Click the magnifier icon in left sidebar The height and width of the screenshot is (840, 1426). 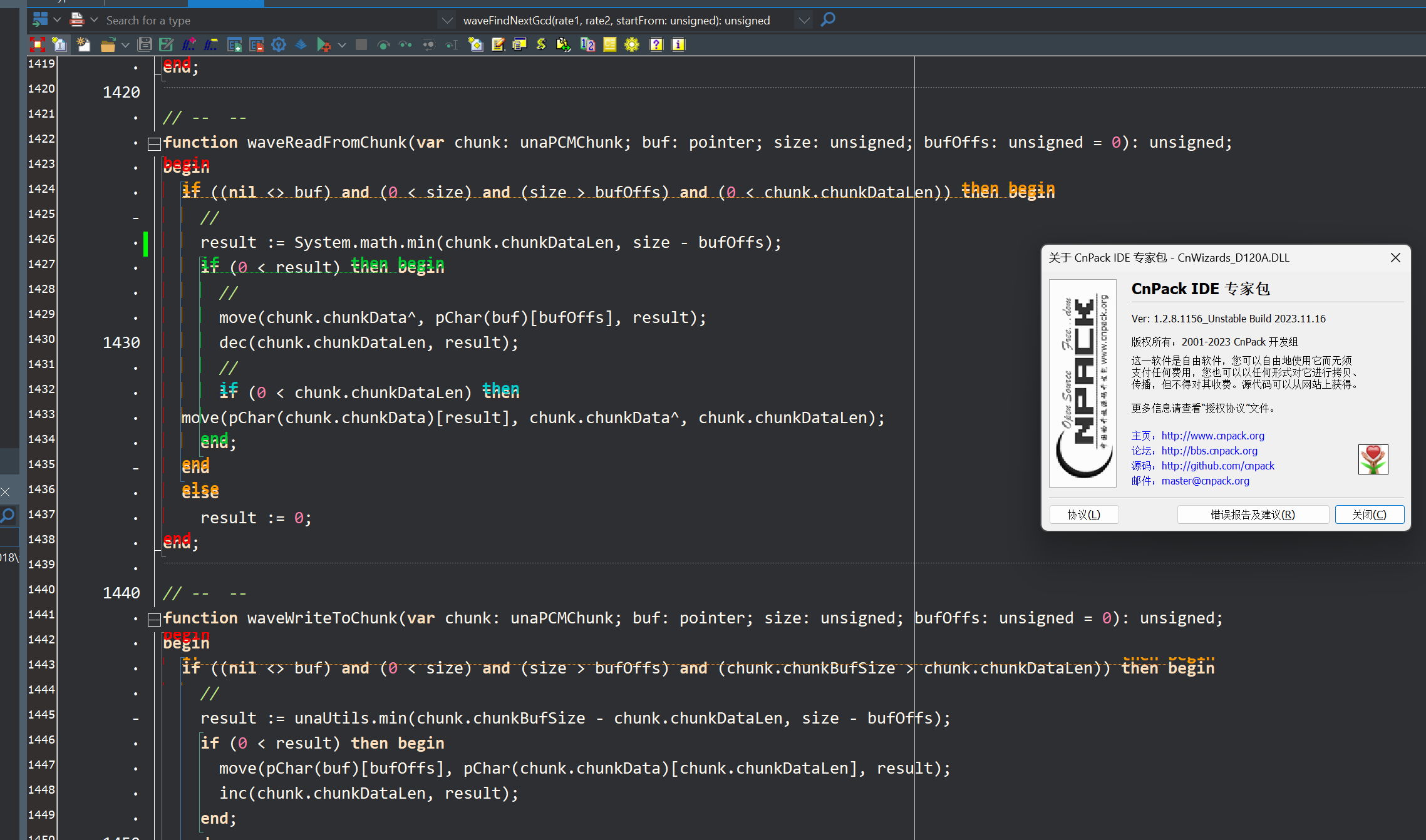click(x=8, y=516)
